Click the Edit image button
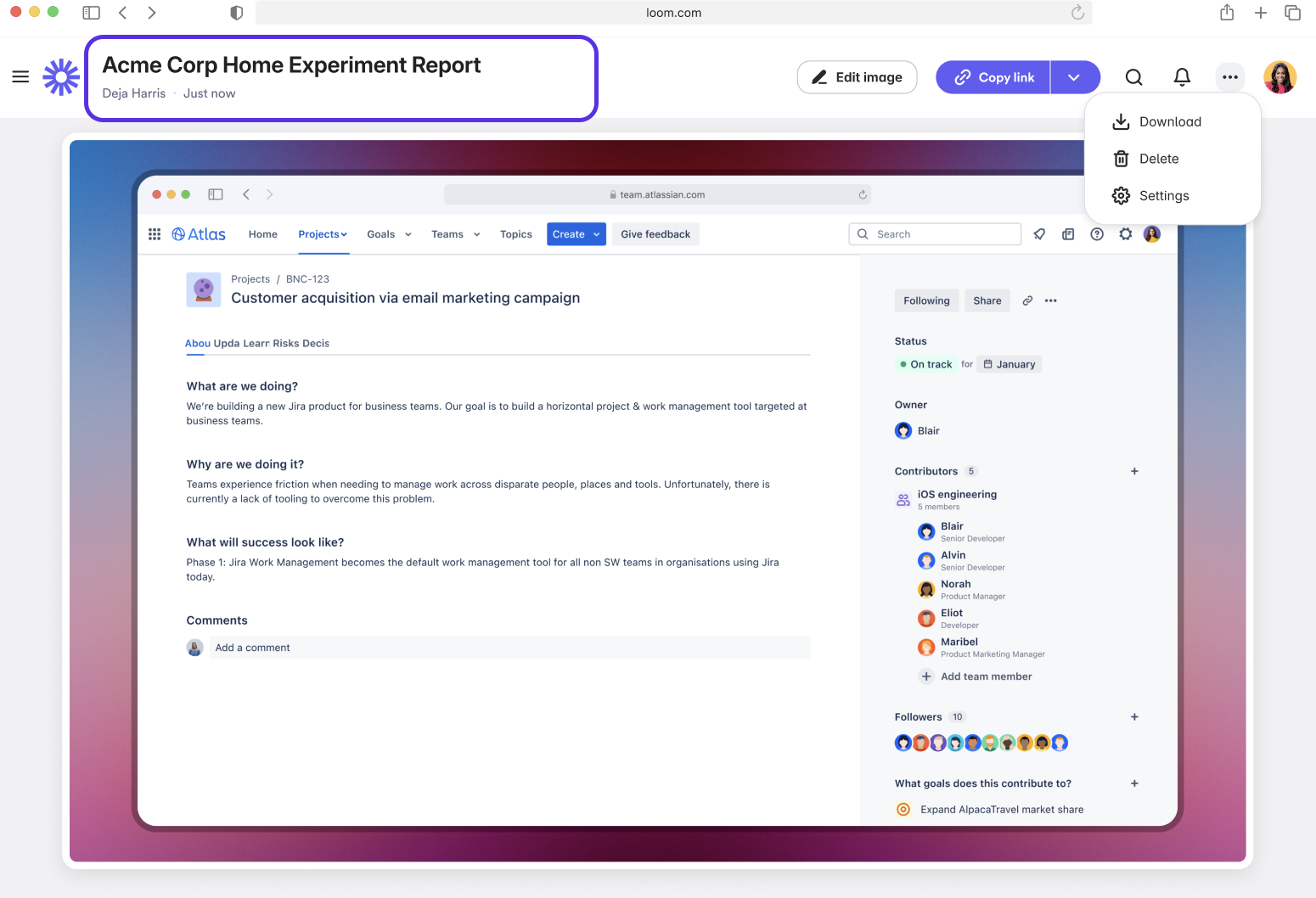The image size is (1316, 898). coord(857,76)
